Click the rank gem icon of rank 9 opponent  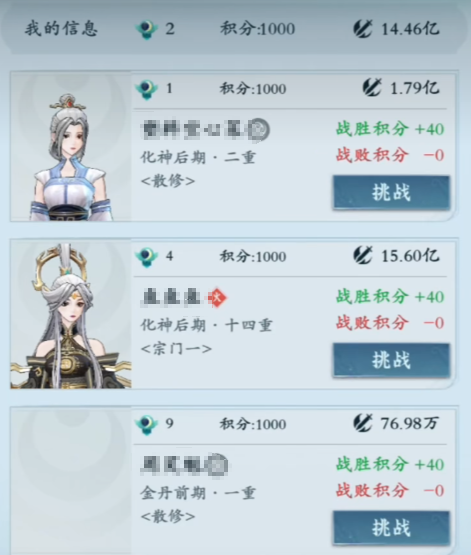click(x=147, y=424)
